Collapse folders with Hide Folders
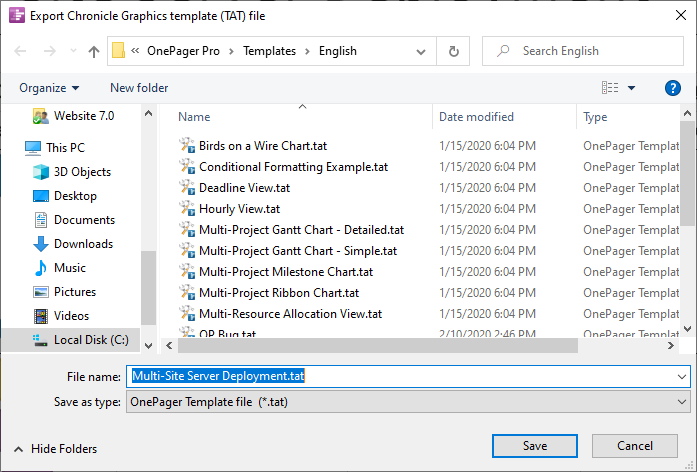 56,449
